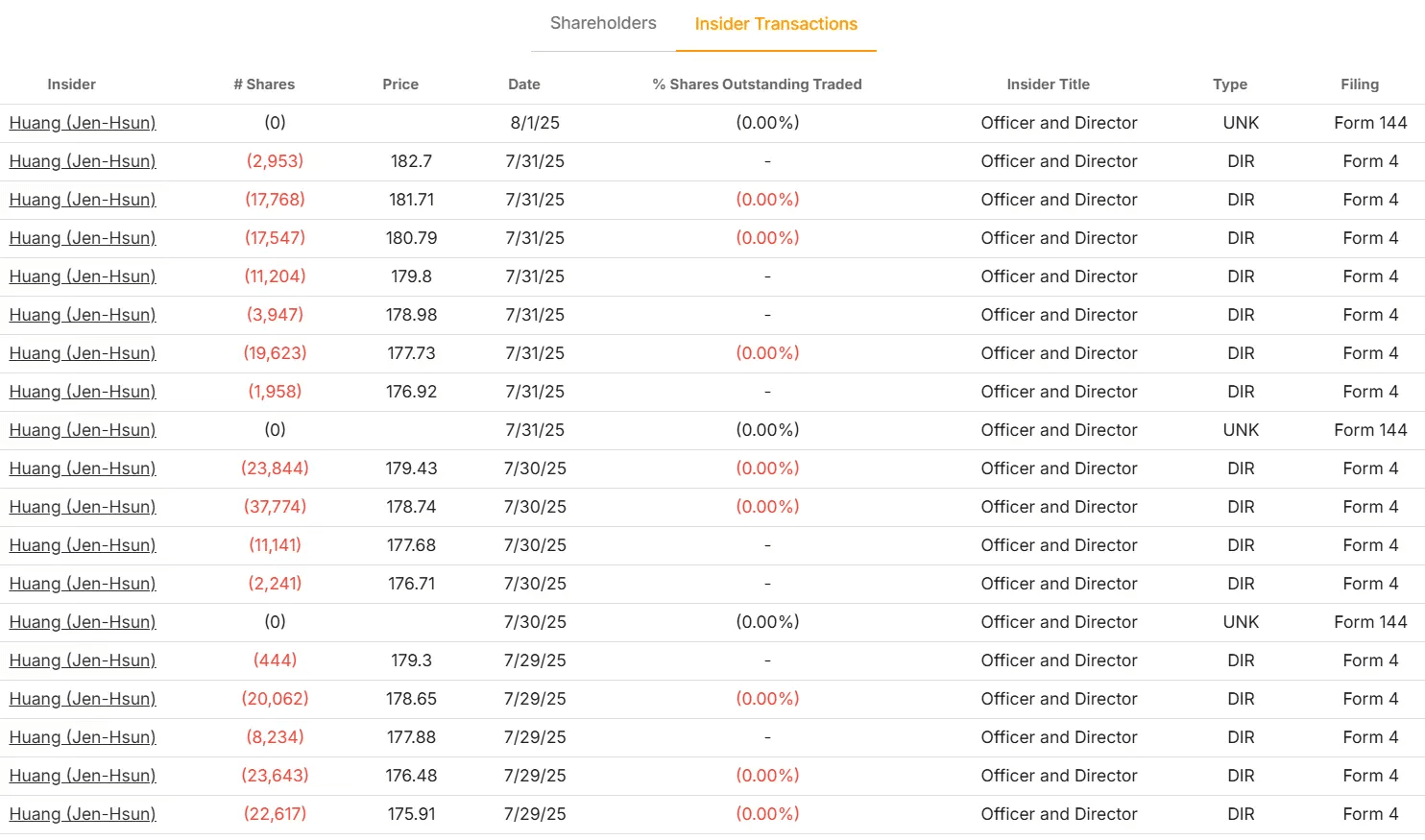The image size is (1425, 840).
Task: Sort by % Shares Outstanding Traded header
Action: [x=757, y=84]
